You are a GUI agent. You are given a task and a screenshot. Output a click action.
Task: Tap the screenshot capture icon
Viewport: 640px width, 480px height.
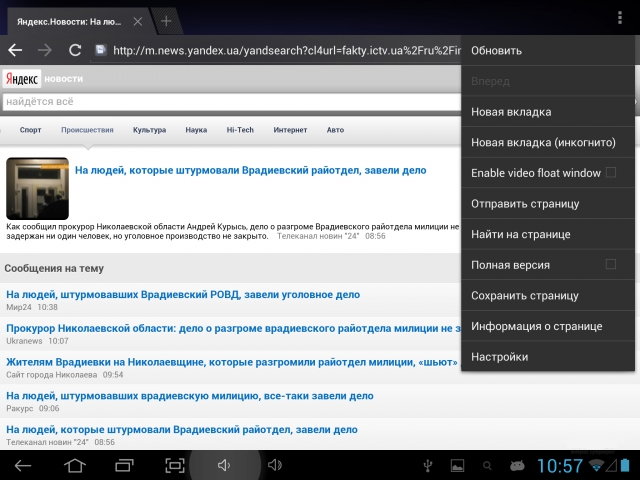175,465
